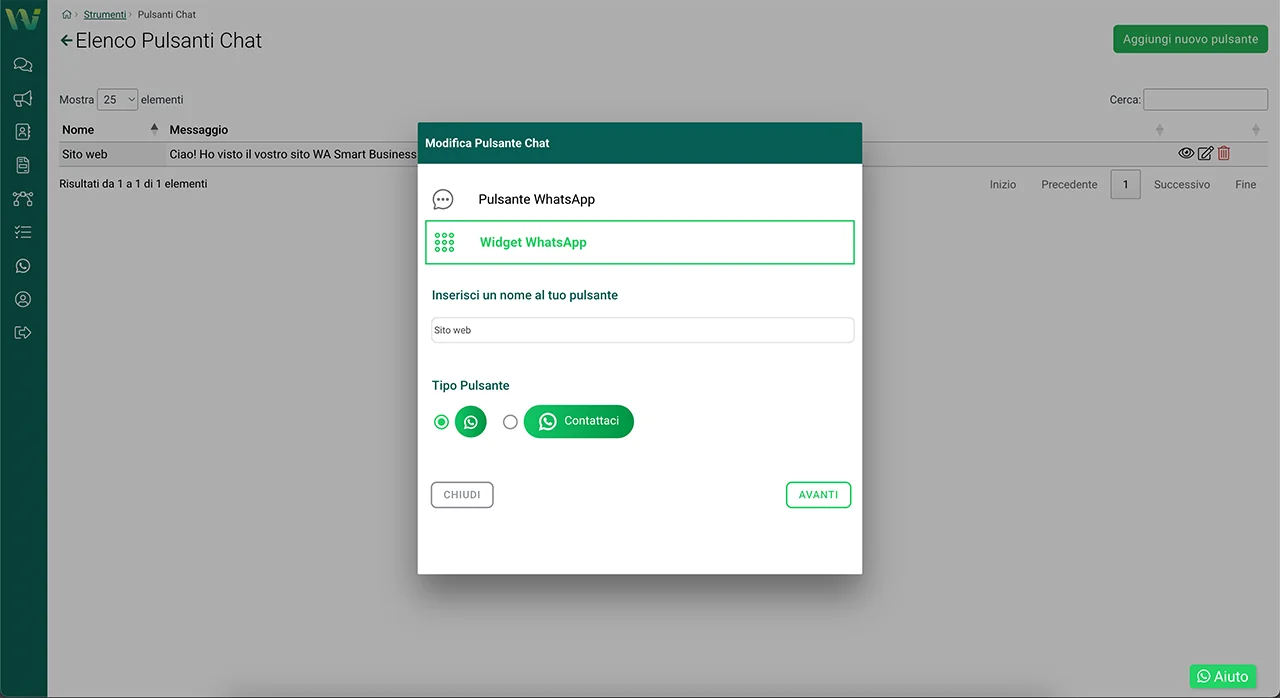The width and height of the screenshot is (1280, 698).
Task: Select the Contattaci button preview
Action: click(579, 421)
